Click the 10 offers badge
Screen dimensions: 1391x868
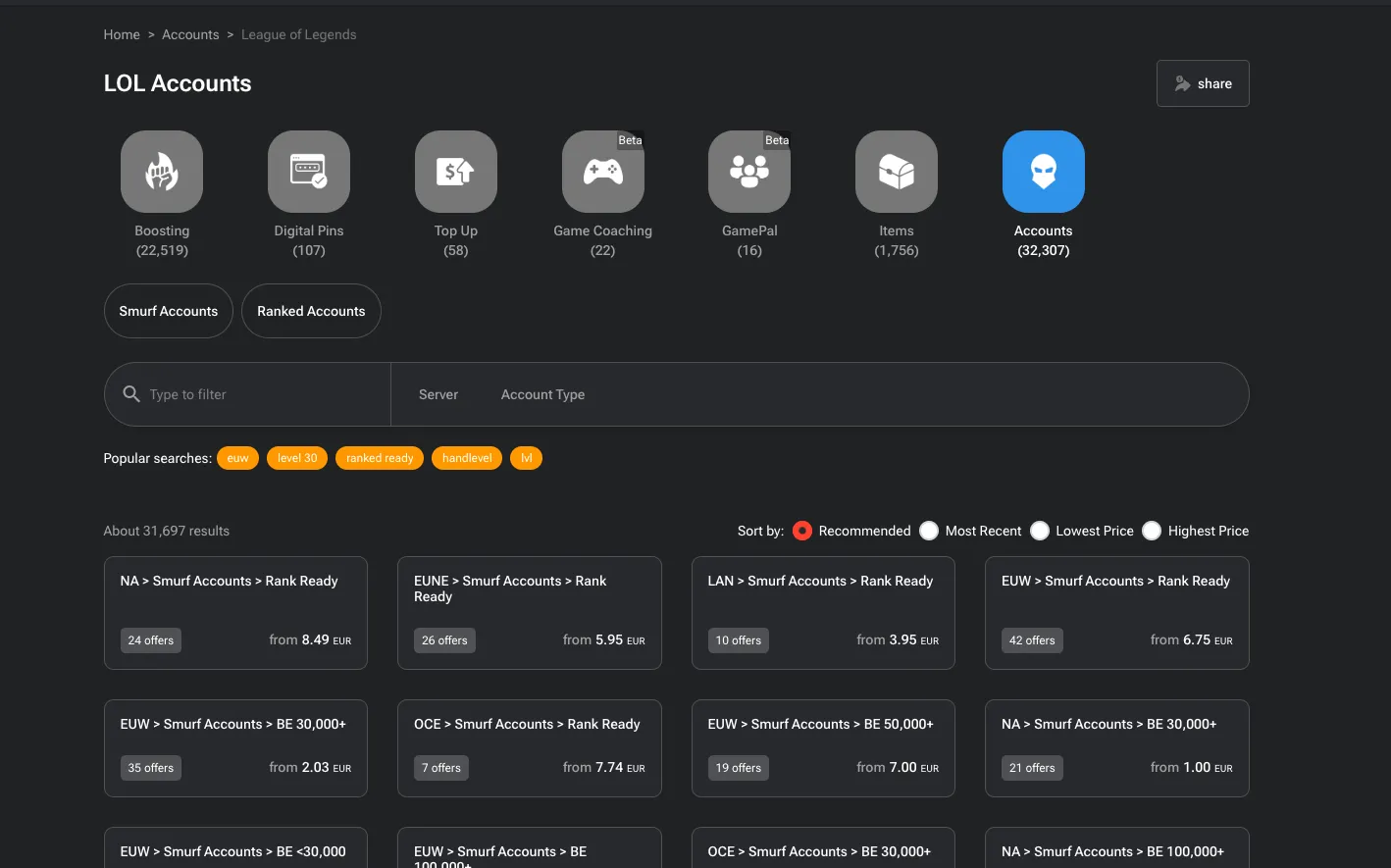pyautogui.click(x=739, y=640)
